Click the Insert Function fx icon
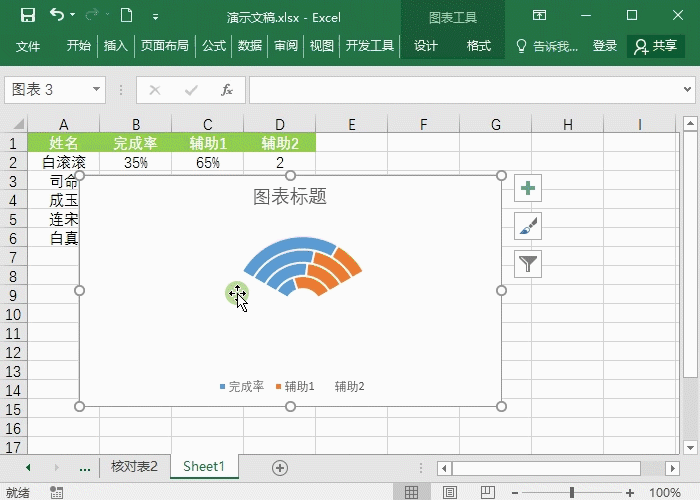This screenshot has height=500, width=700. [227, 90]
